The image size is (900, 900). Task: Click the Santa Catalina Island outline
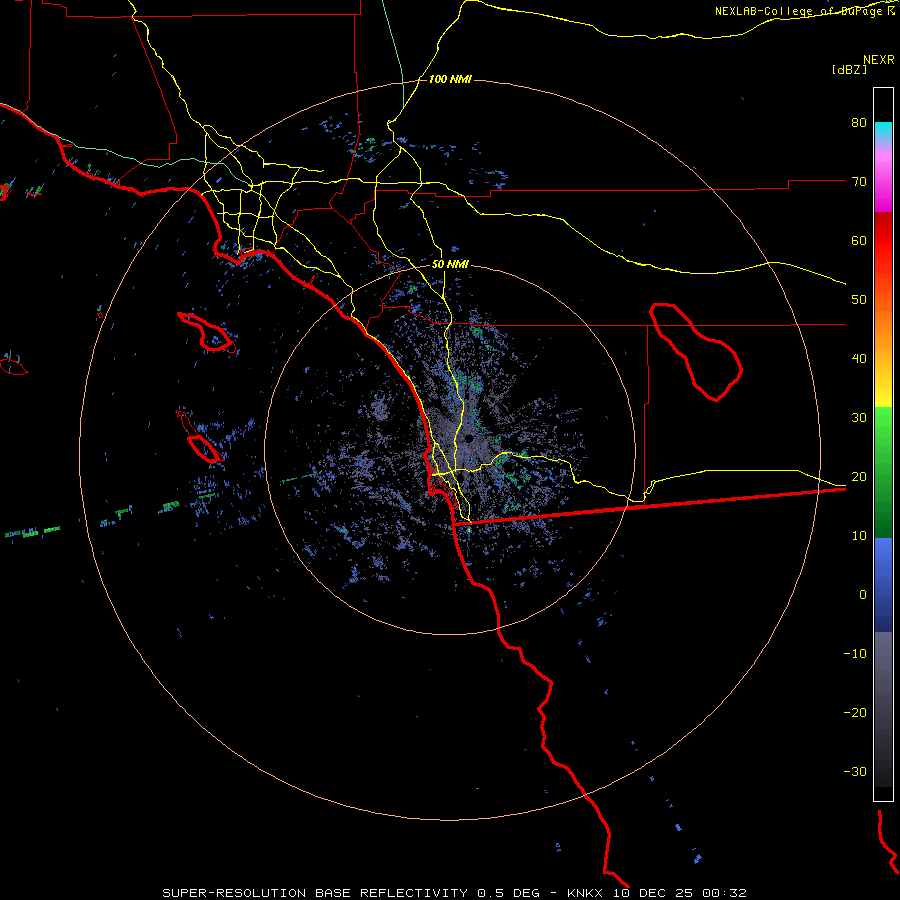206,333
